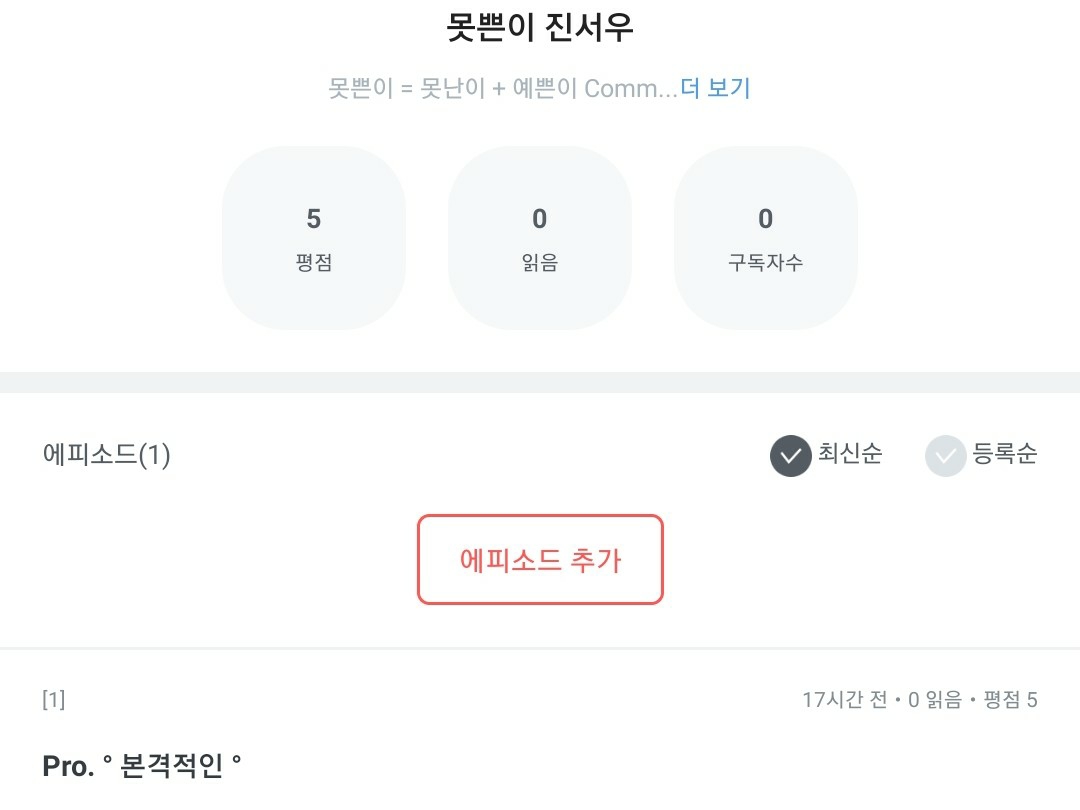Expand description with 더 보기
The width and height of the screenshot is (1080, 810).
(715, 88)
